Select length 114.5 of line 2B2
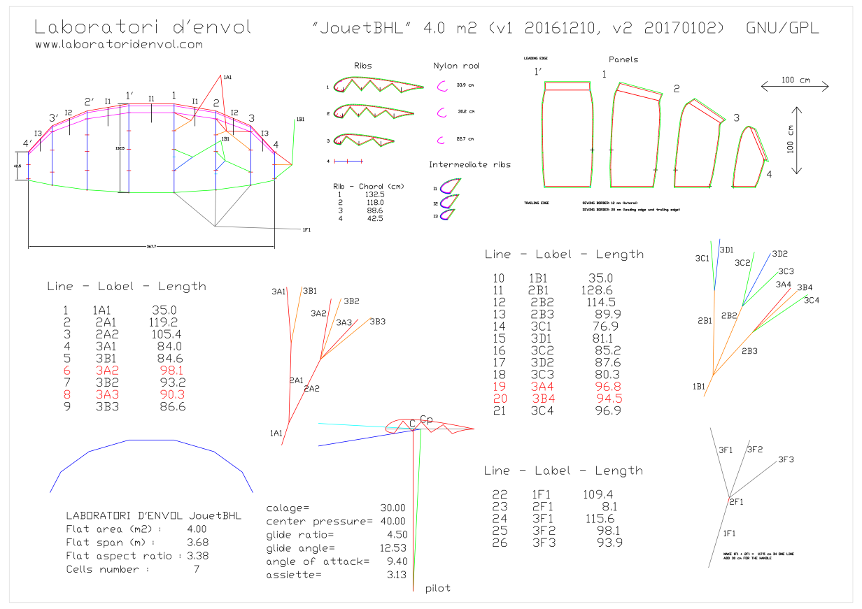Image resolution: width=862 pixels, height=609 pixels. (601, 302)
